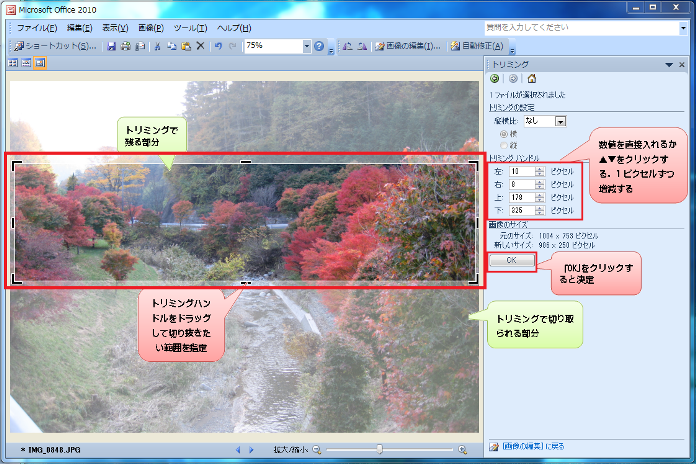
Task: Open the ファイル(F) menu
Action: [37, 28]
